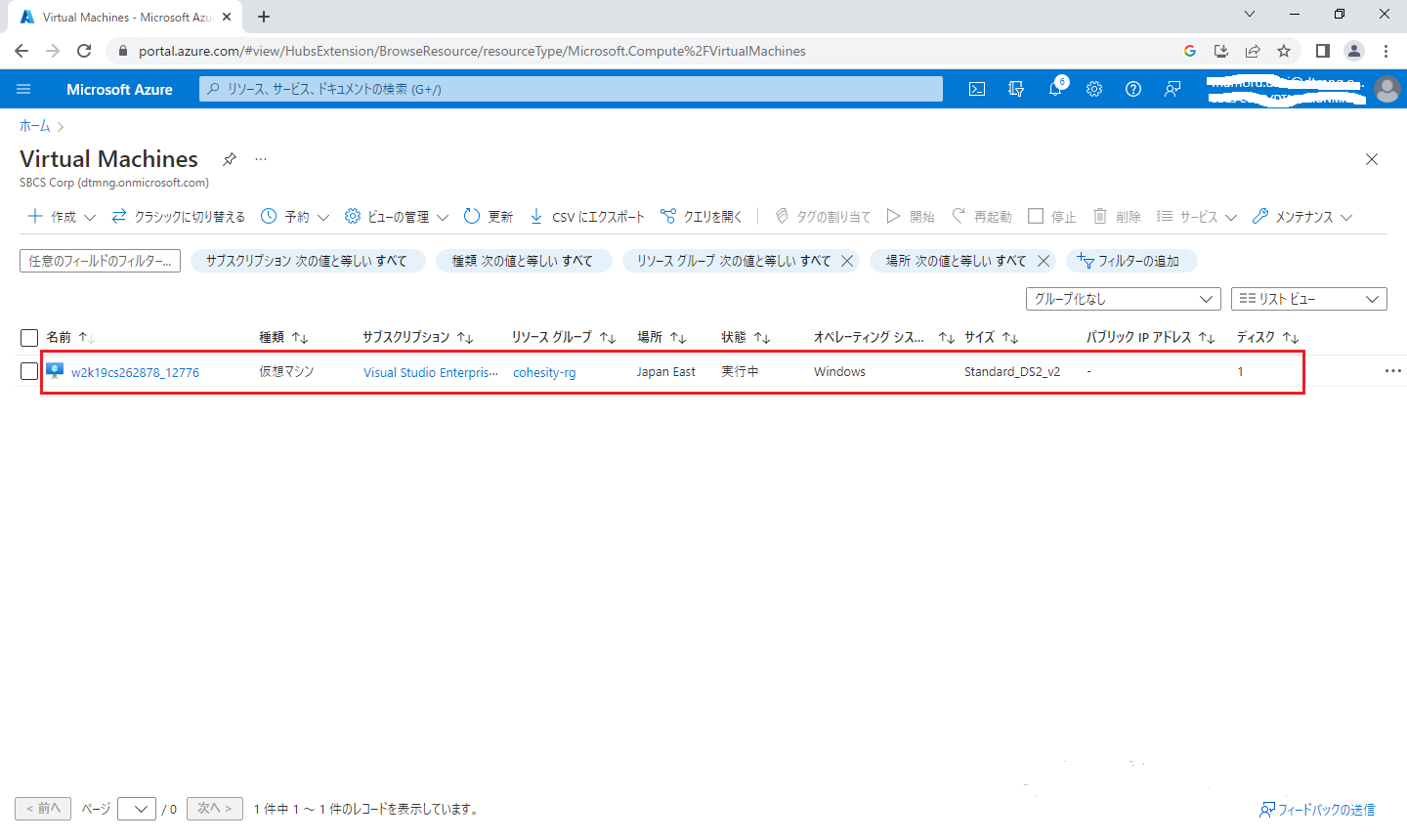
Task: Open the top-bar feedback icon
Action: point(1172,89)
